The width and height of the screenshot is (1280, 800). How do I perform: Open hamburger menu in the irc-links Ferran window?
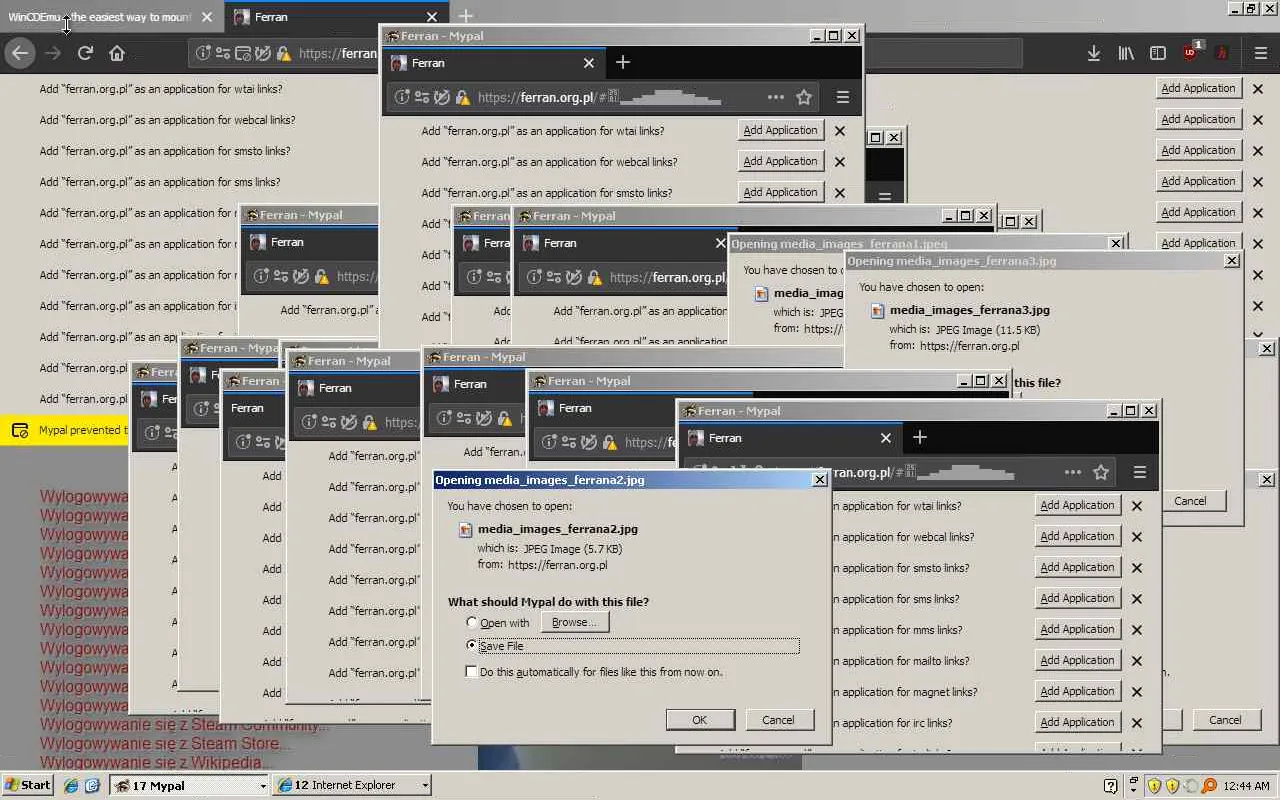point(1139,472)
